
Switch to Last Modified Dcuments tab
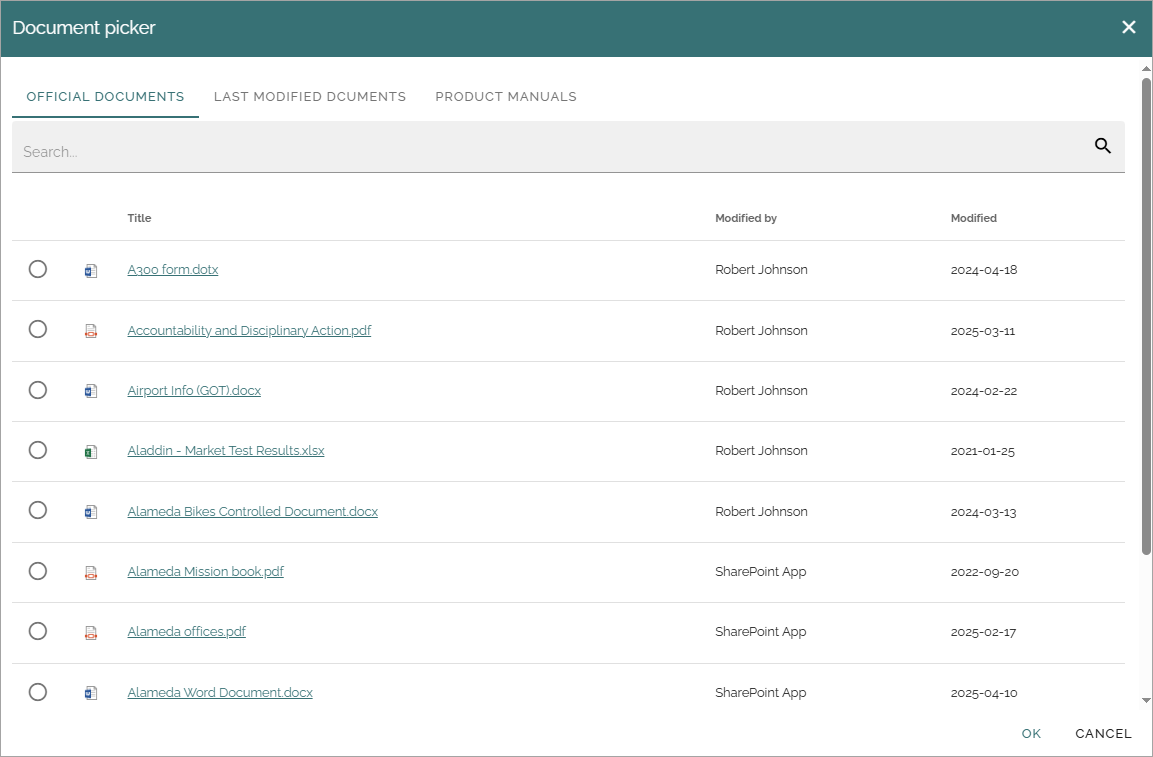coord(310,96)
